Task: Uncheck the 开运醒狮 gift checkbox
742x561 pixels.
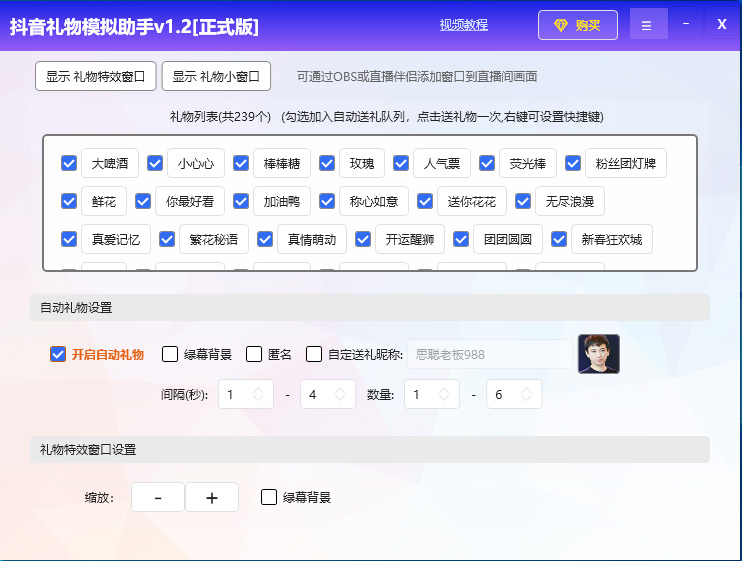Action: [x=363, y=239]
